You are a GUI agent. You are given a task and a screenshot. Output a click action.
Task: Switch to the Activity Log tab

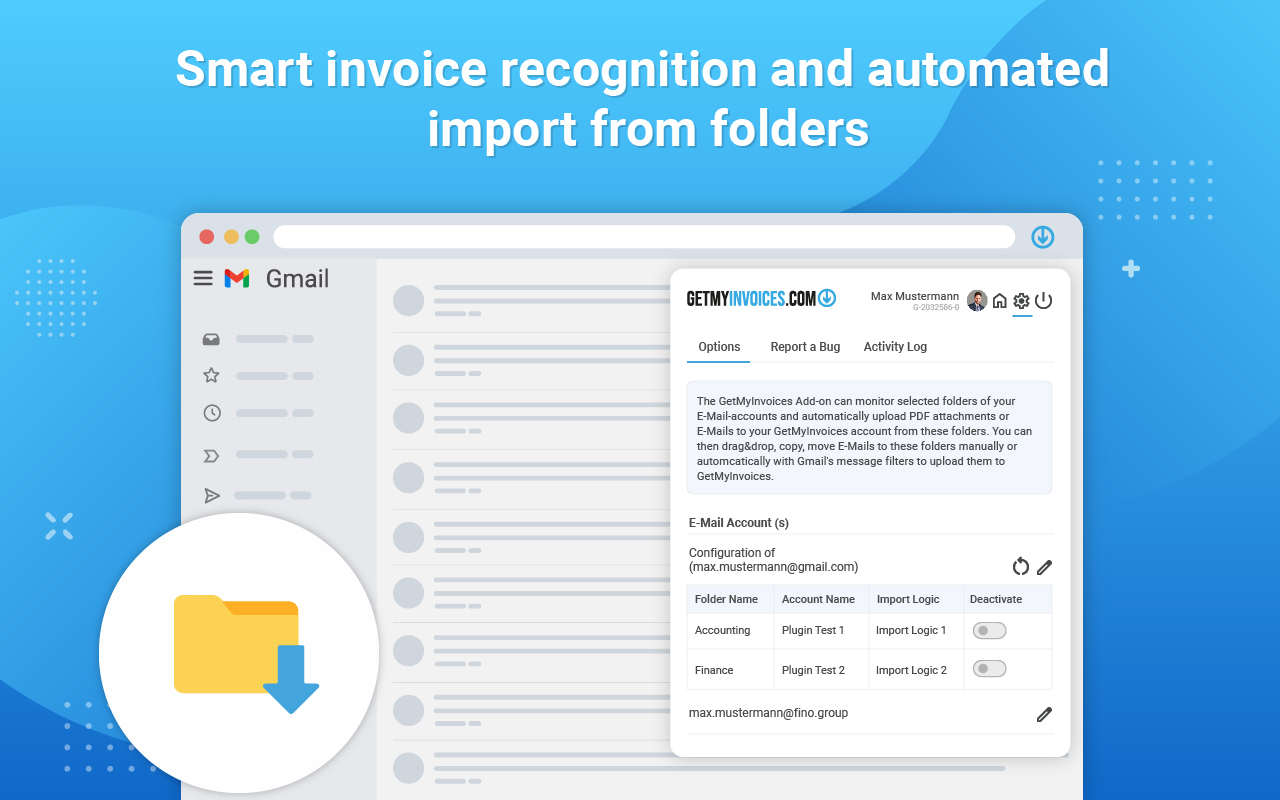[x=895, y=347]
